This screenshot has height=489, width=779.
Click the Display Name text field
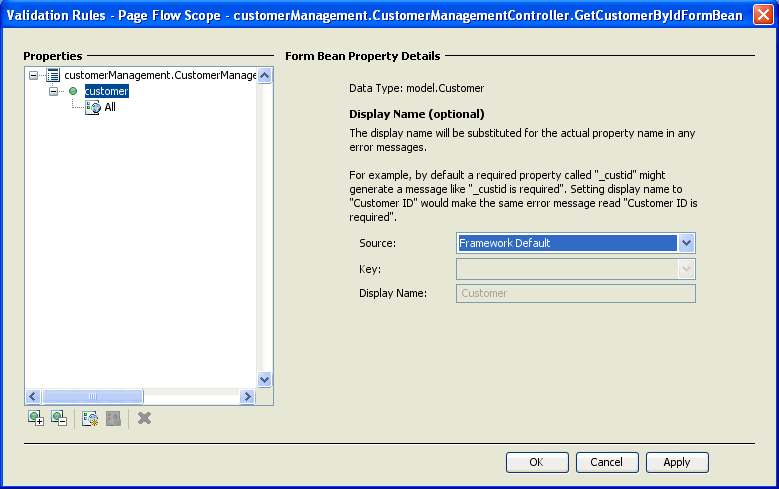click(x=576, y=293)
